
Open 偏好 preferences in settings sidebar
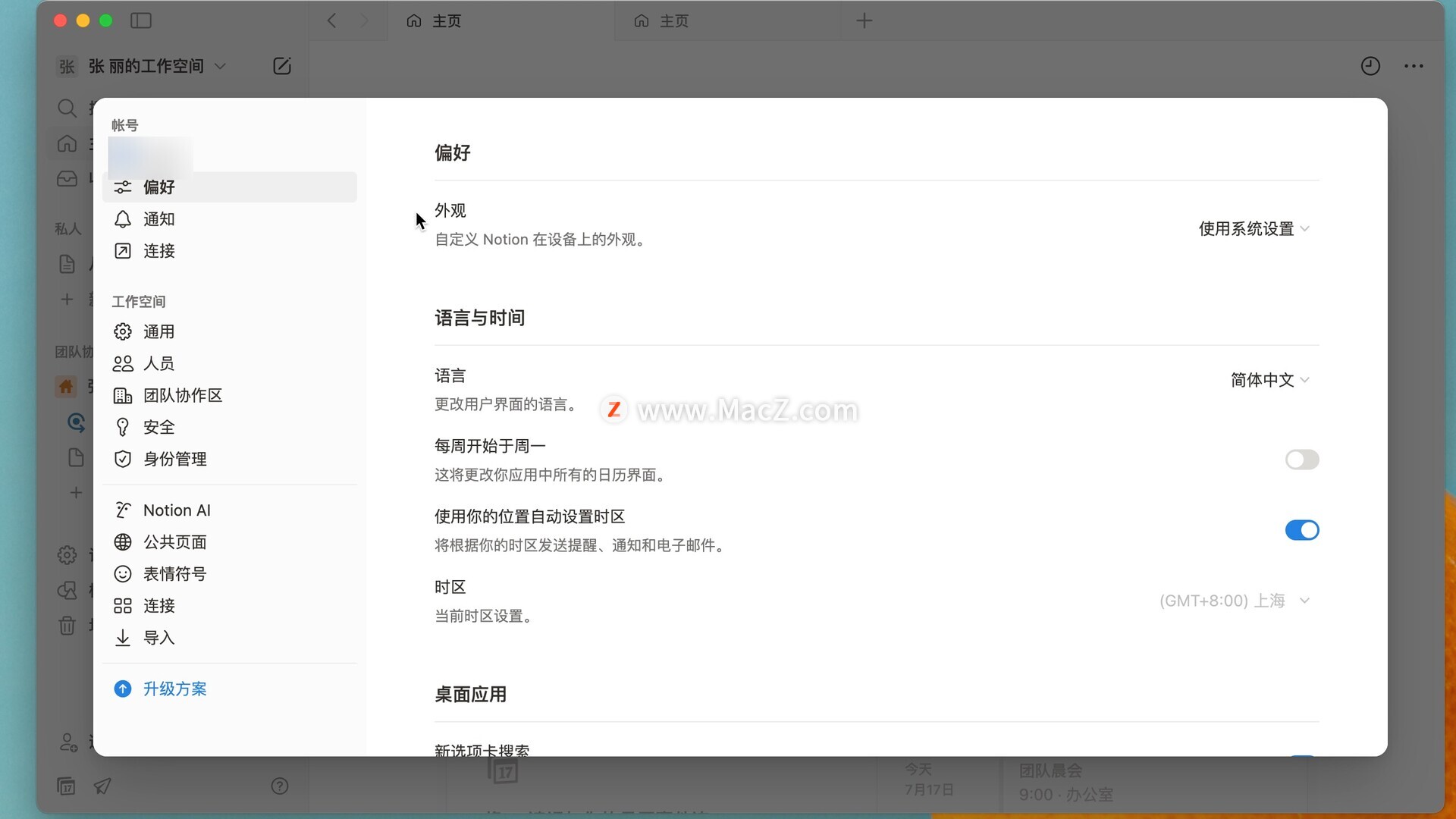tap(229, 187)
